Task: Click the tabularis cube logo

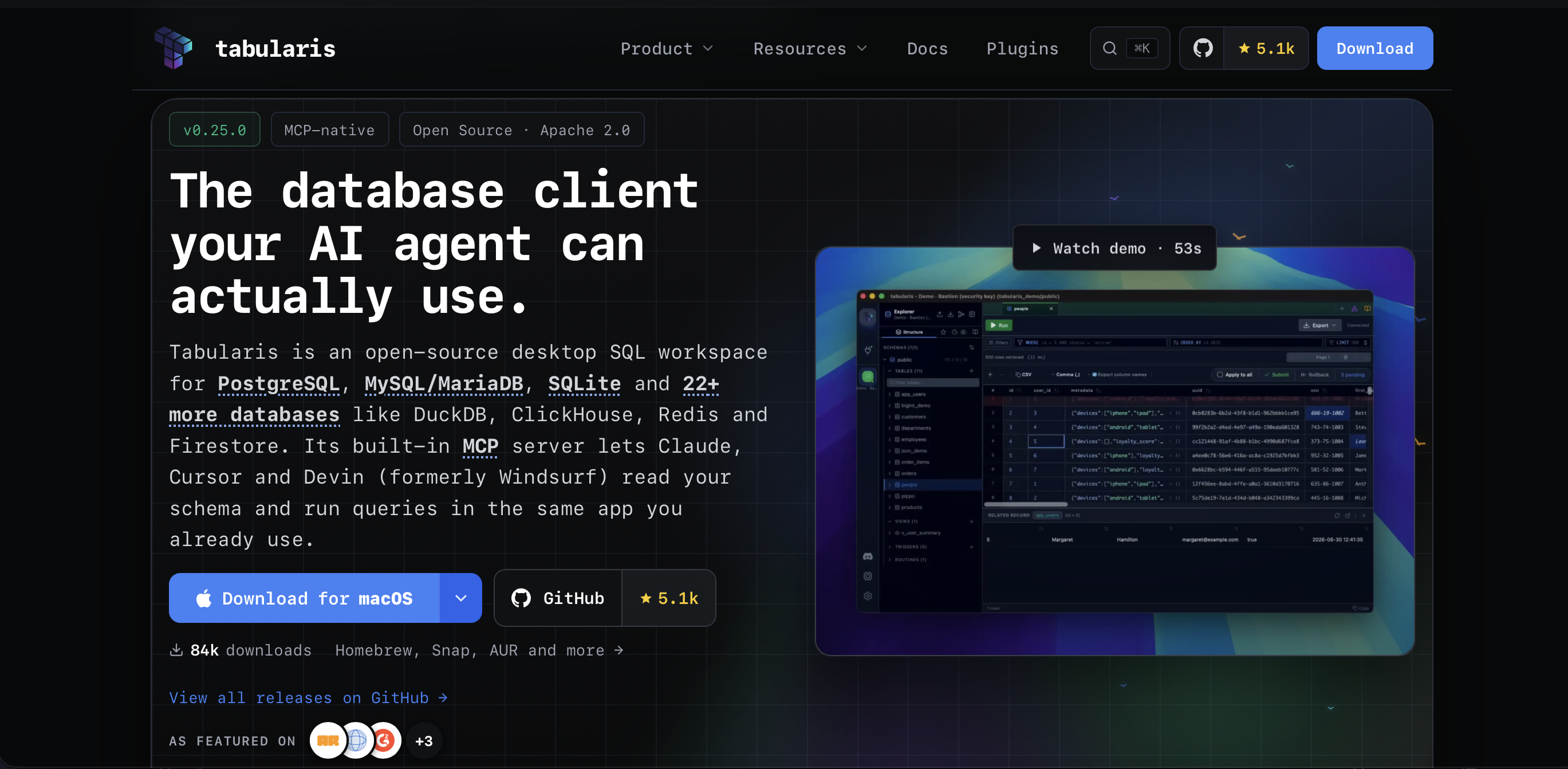Action: 174,48
